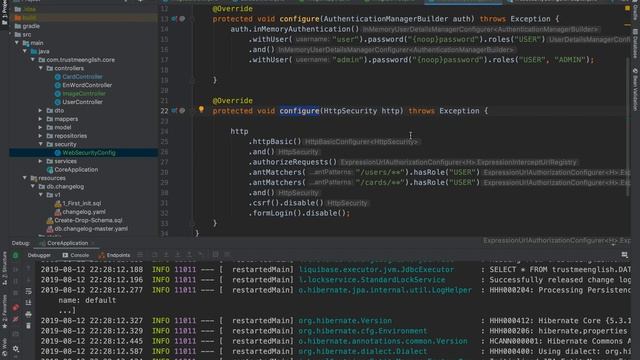
Task: Open Create-Drop-Schema.sql file
Action: [x=88, y=220]
